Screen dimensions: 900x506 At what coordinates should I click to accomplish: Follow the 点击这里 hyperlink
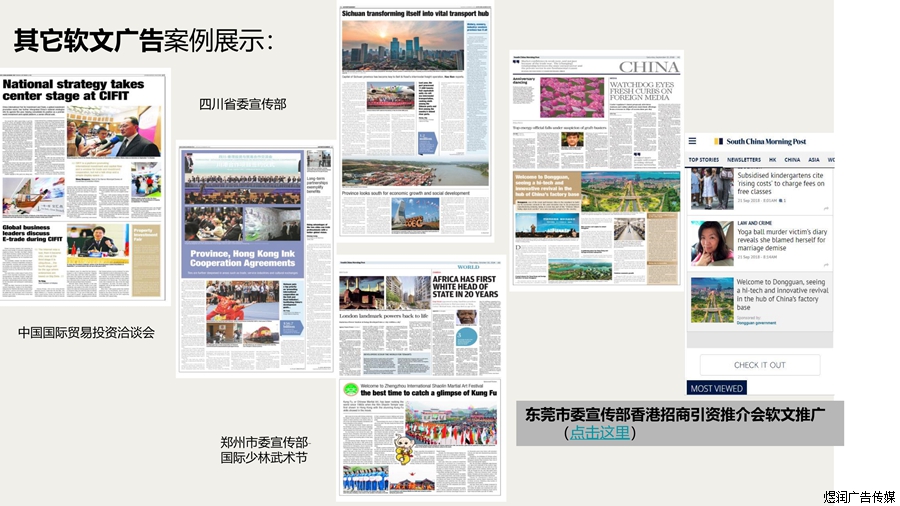click(599, 432)
